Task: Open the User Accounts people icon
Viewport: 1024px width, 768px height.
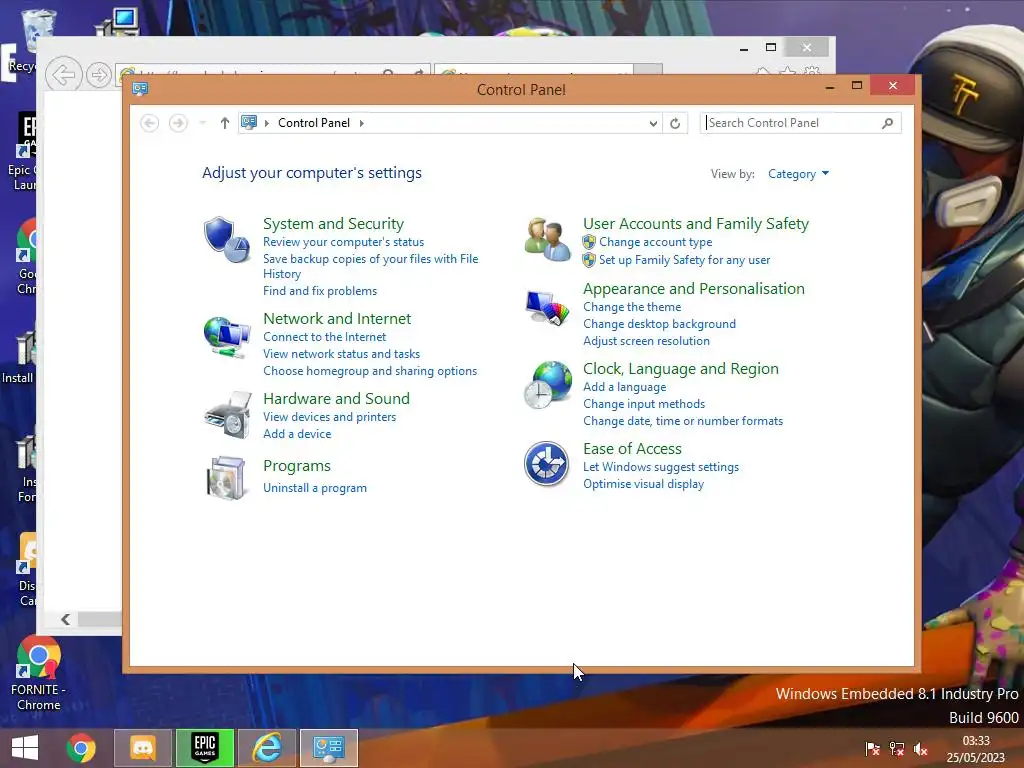Action: click(x=547, y=240)
